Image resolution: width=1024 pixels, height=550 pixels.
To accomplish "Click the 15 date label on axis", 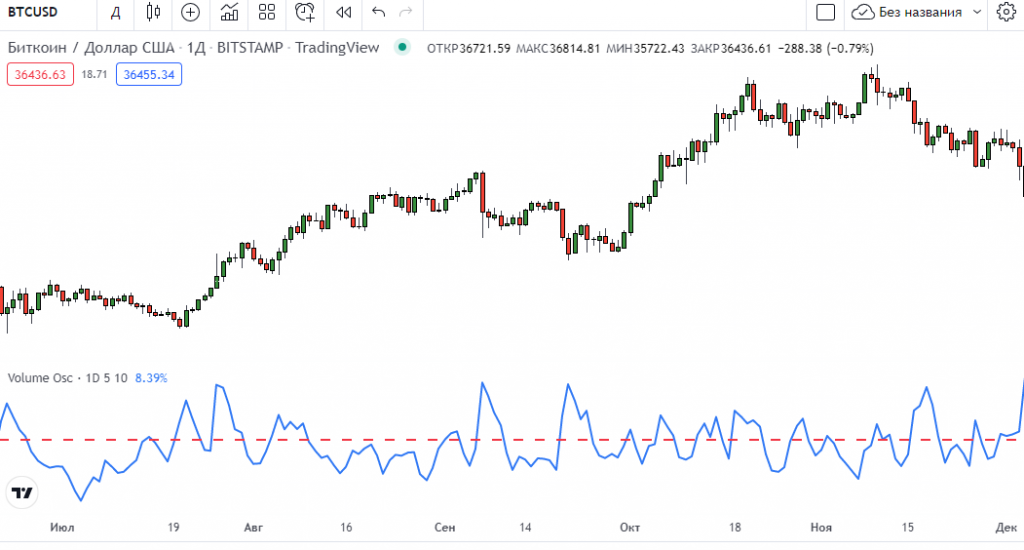I will tap(908, 527).
